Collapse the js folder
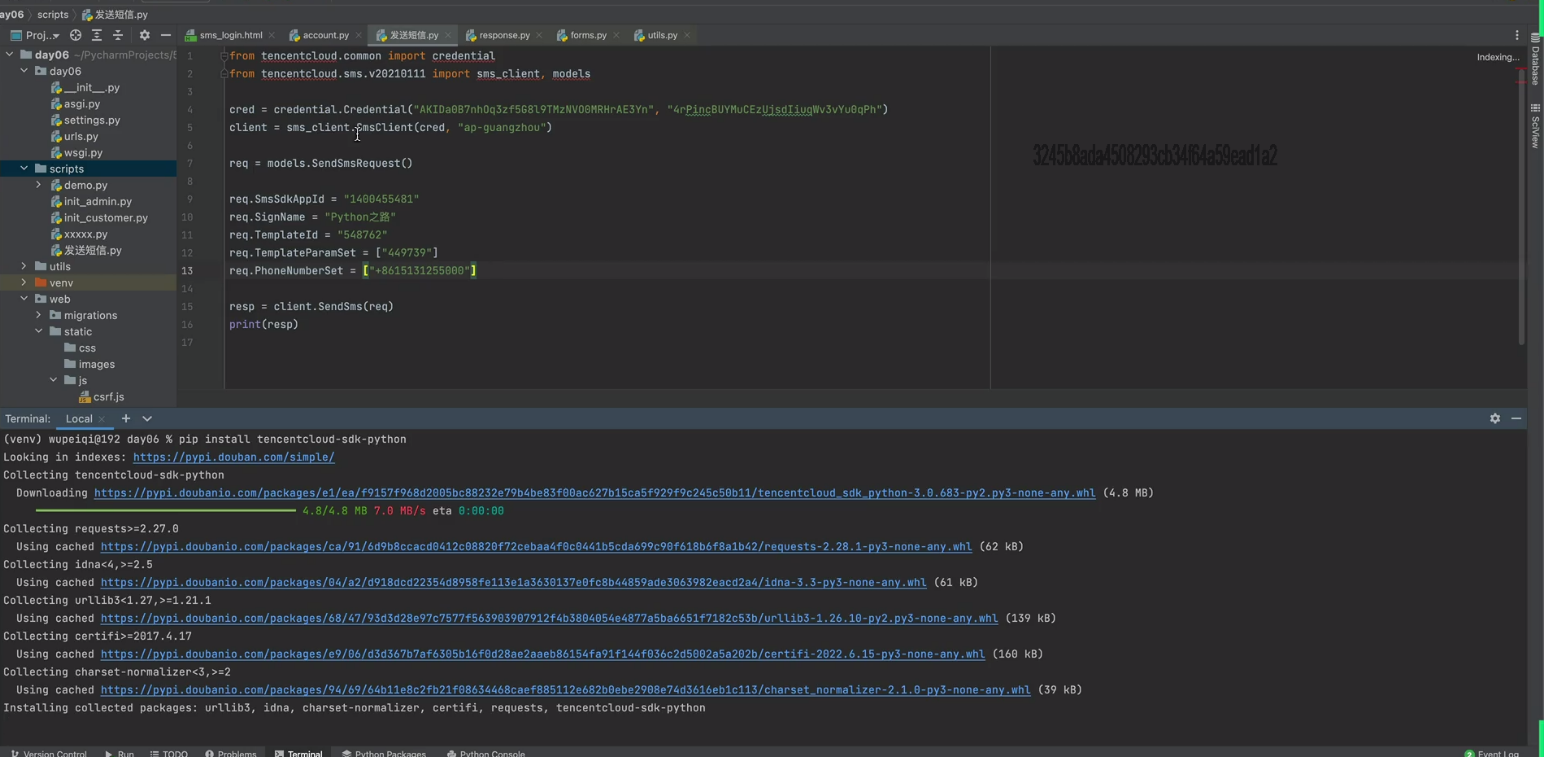 click(54, 380)
